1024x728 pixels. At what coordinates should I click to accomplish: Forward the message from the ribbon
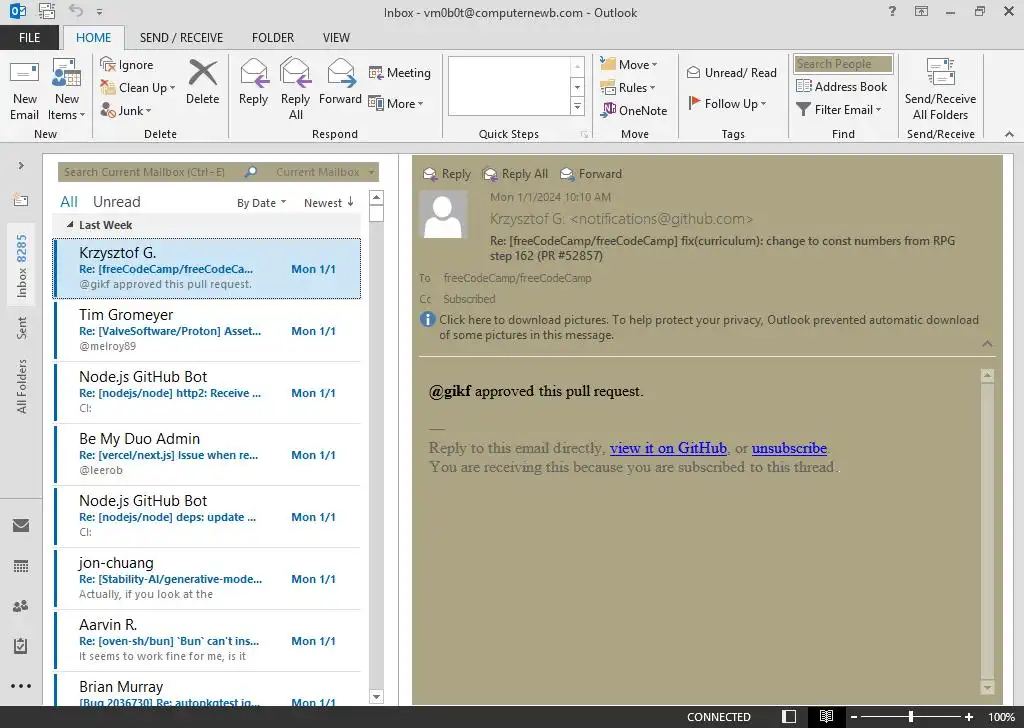click(340, 82)
